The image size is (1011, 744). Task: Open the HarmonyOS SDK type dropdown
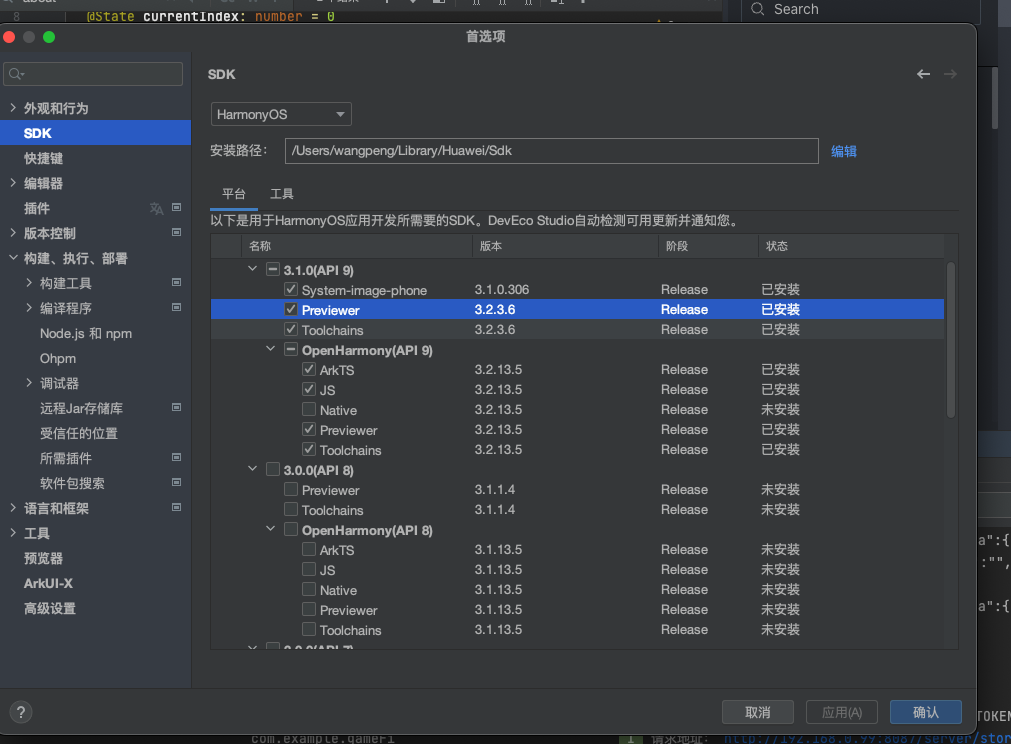pos(281,114)
